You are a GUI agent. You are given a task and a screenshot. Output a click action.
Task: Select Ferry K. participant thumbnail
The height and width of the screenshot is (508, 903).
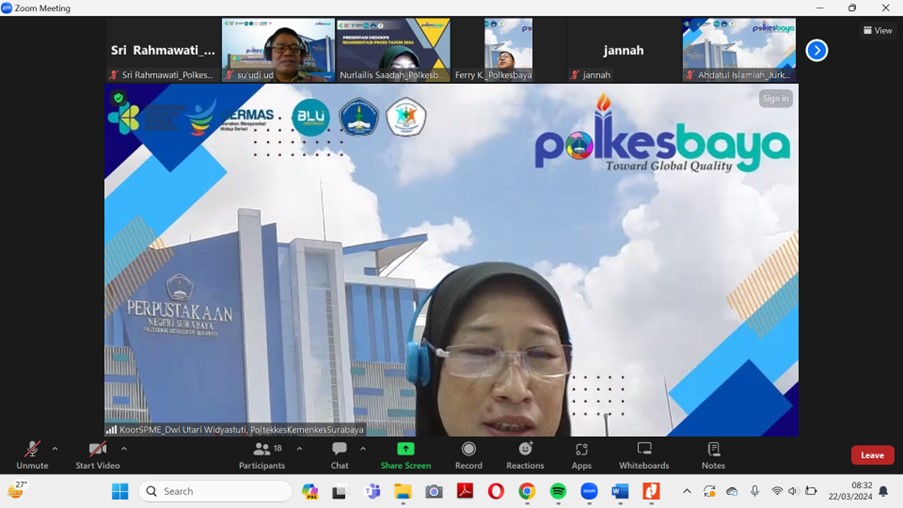(509, 50)
